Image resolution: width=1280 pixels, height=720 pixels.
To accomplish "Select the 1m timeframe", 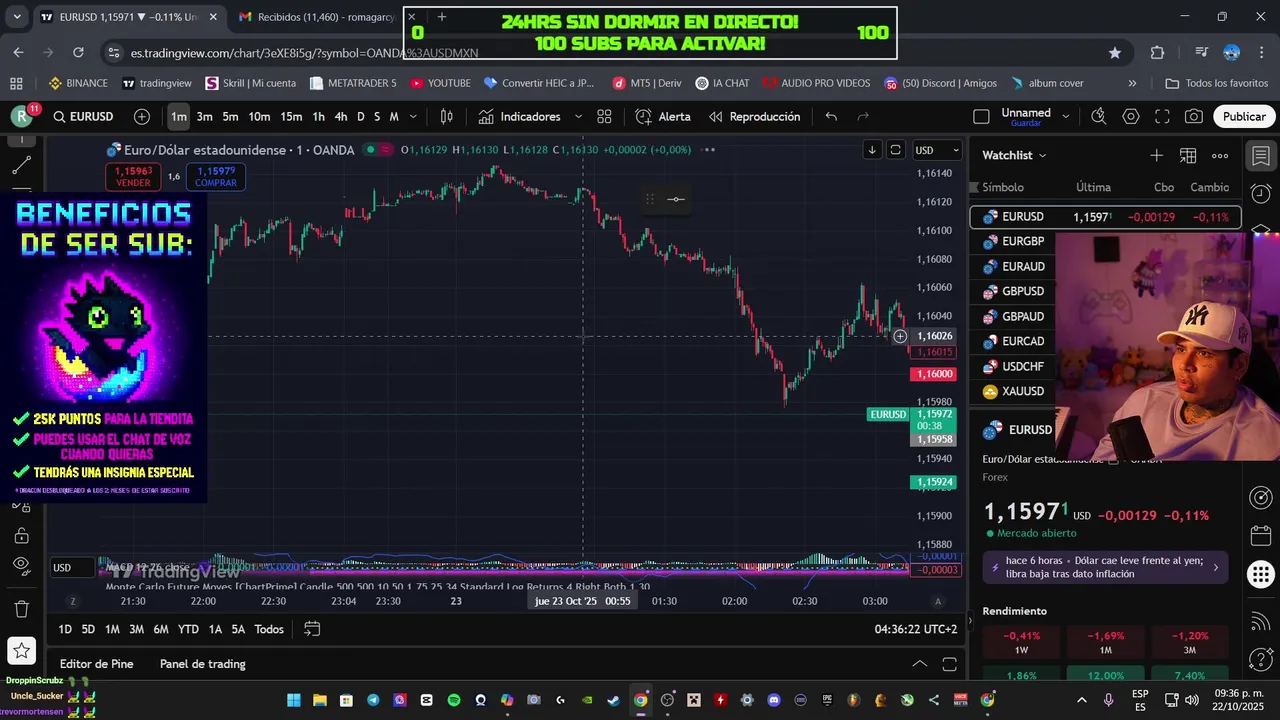I will (x=178, y=117).
